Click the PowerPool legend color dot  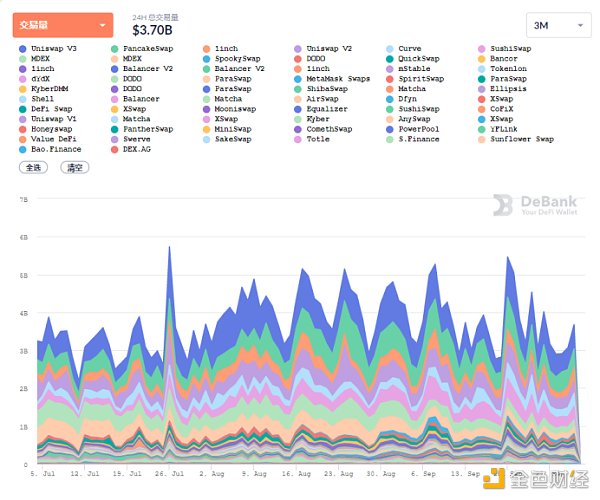390,129
